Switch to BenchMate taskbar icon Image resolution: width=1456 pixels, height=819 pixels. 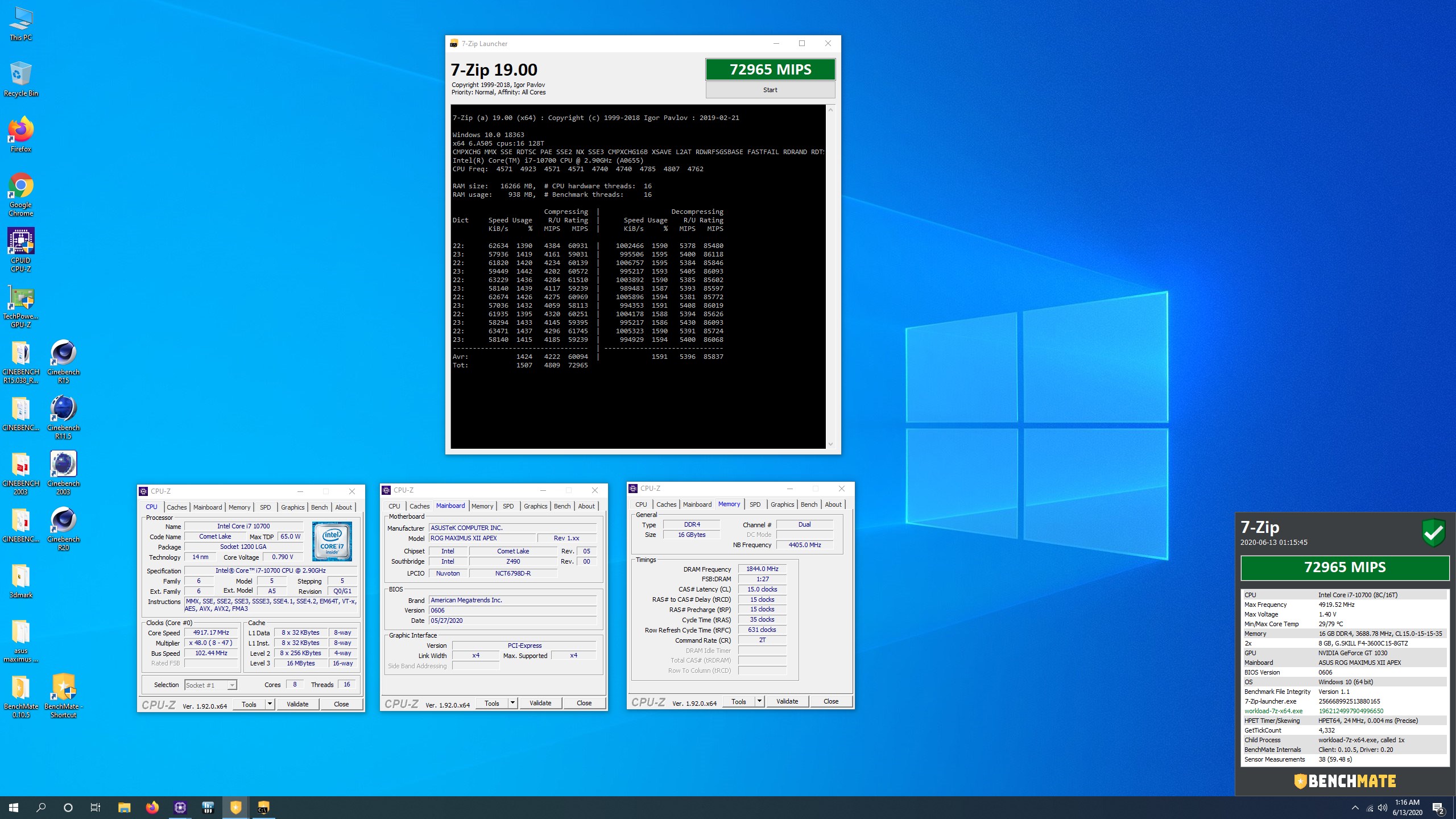click(x=235, y=808)
